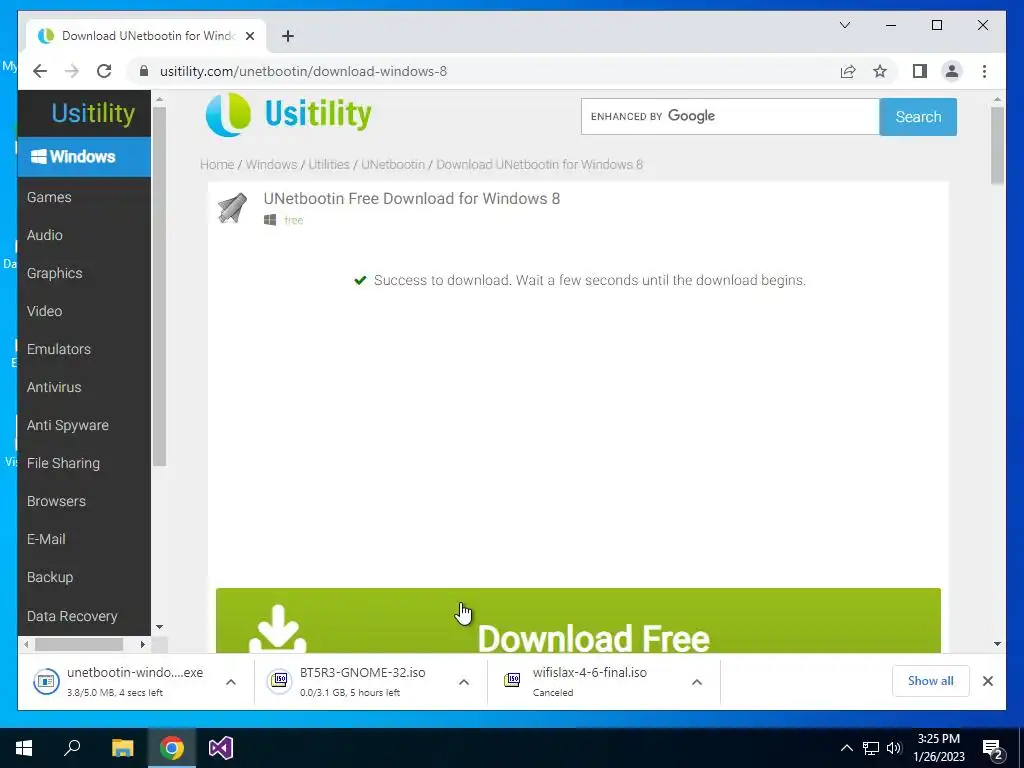Show hidden system tray icons
1024x768 pixels.
coord(846,748)
